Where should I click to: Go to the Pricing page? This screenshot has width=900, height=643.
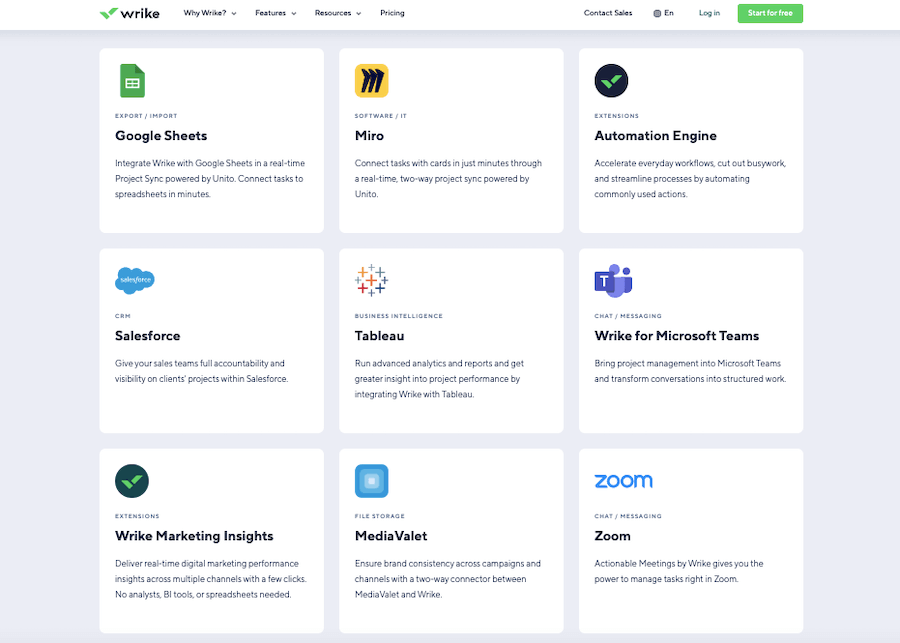click(392, 13)
